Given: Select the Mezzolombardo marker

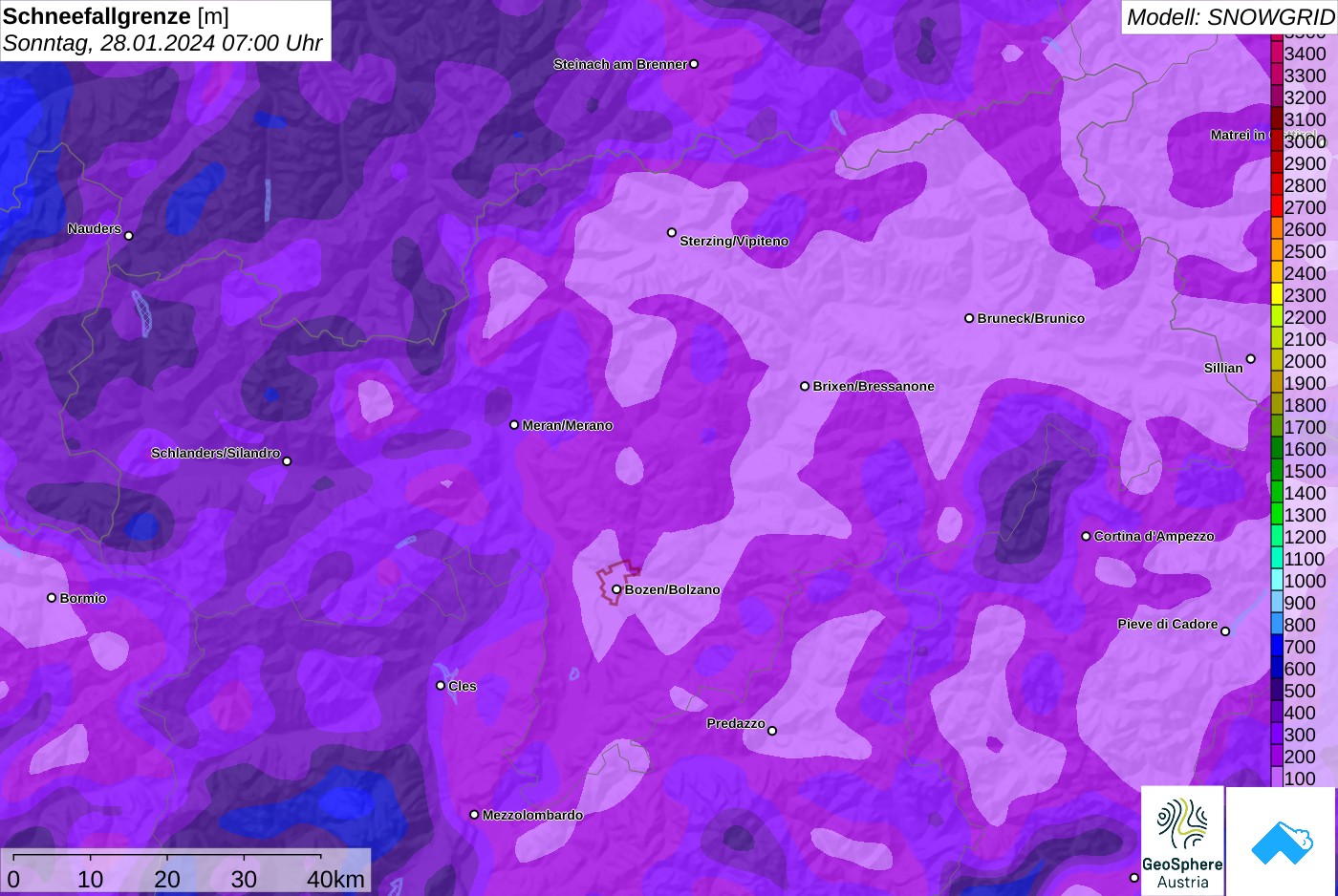Looking at the screenshot, I should (474, 815).
